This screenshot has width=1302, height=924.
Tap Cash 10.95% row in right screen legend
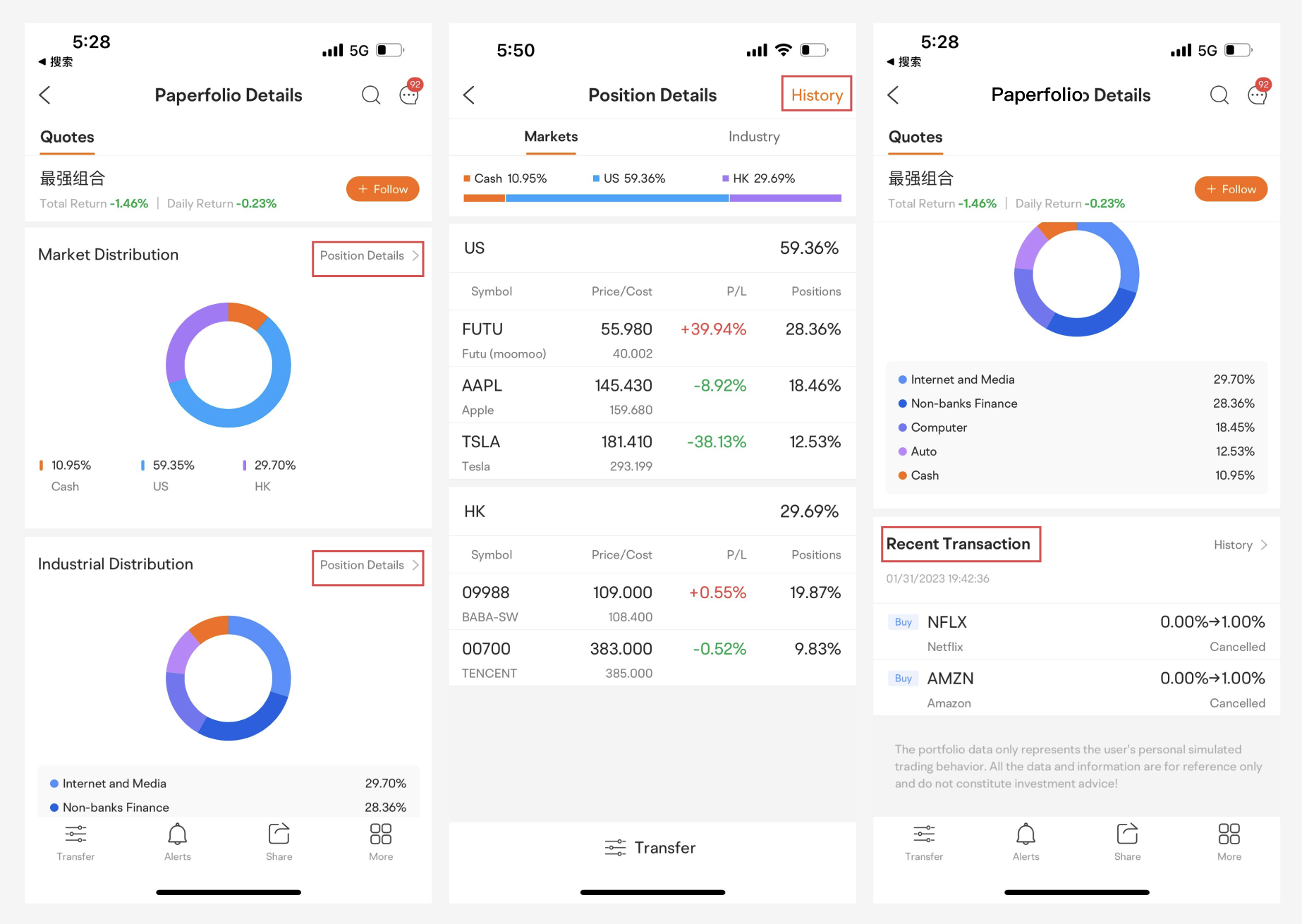(1077, 475)
